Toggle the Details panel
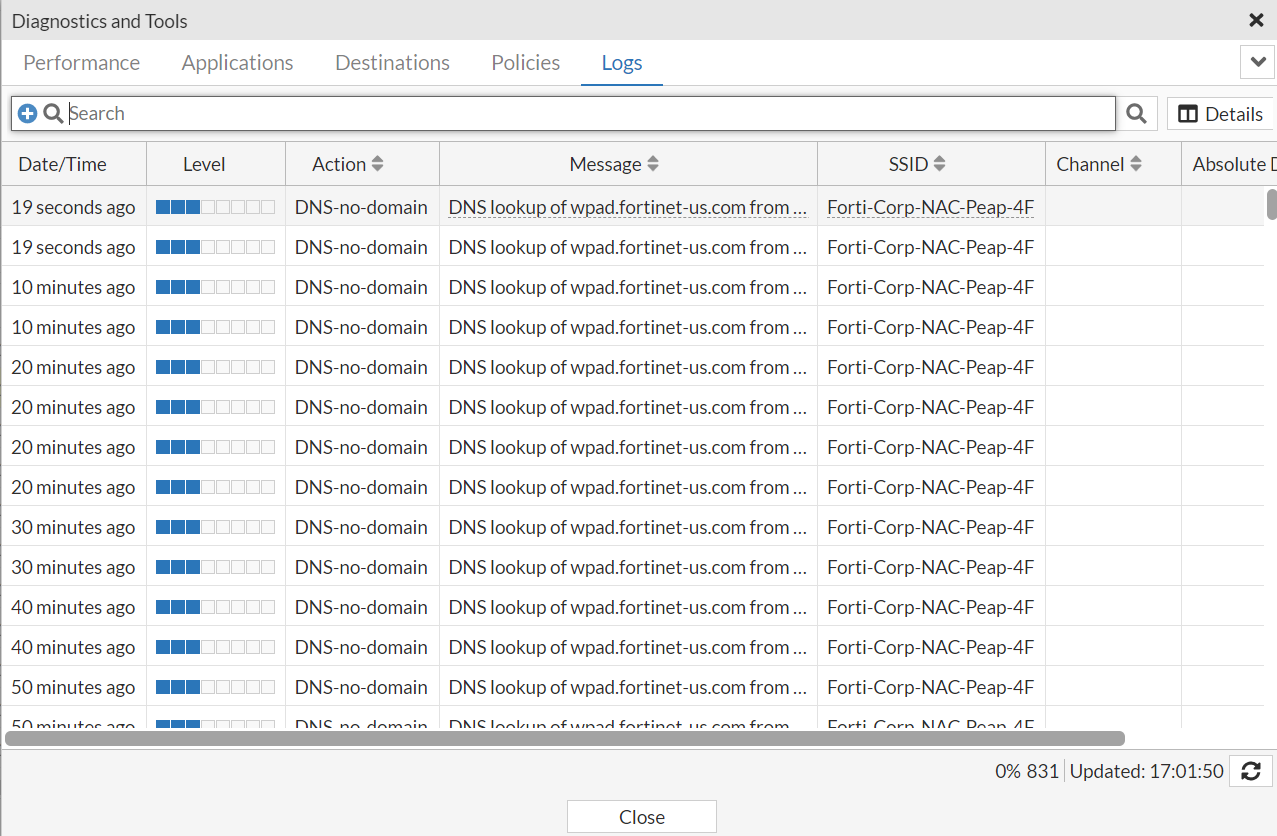Viewport: 1277px width, 836px height. tap(1219, 113)
